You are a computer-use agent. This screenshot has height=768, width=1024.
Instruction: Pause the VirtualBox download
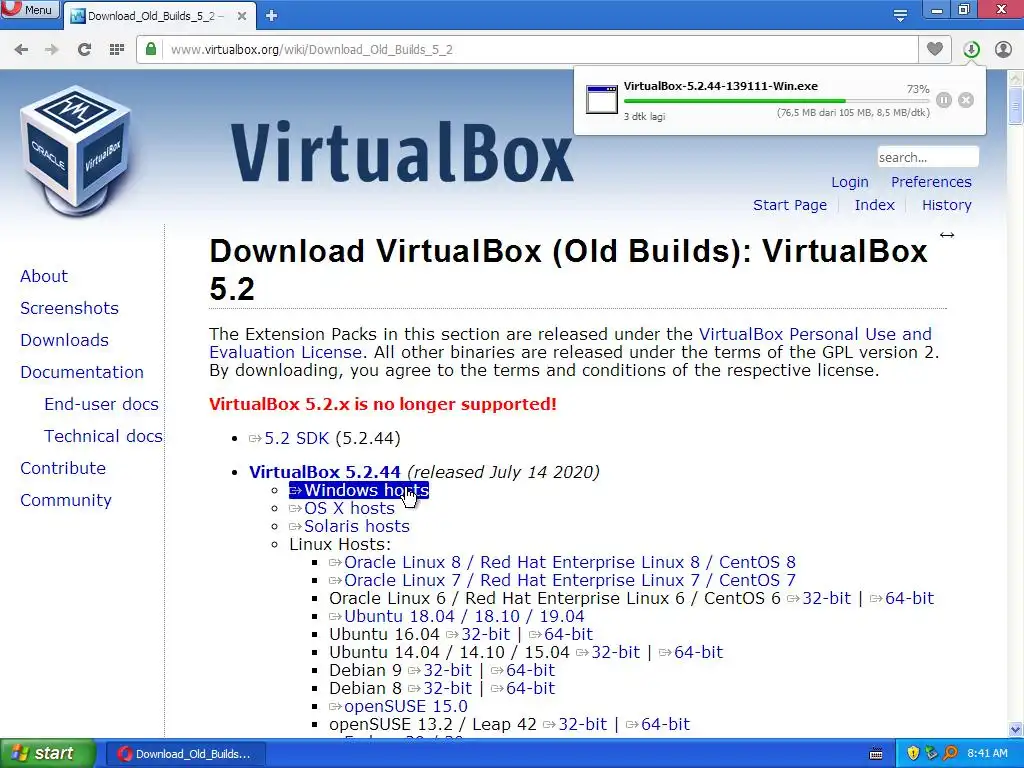pyautogui.click(x=944, y=100)
